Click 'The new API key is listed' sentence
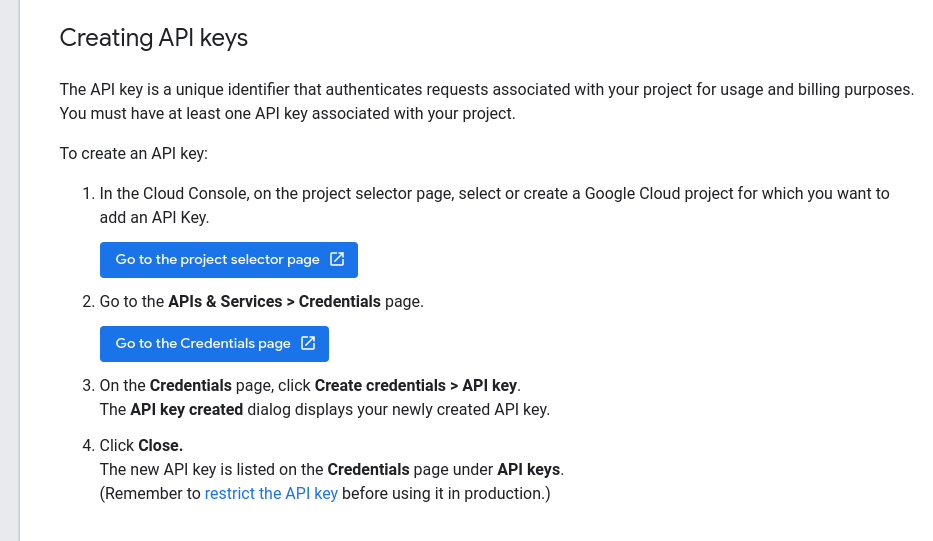Screen dimensions: 933x541 [x=210, y=469]
